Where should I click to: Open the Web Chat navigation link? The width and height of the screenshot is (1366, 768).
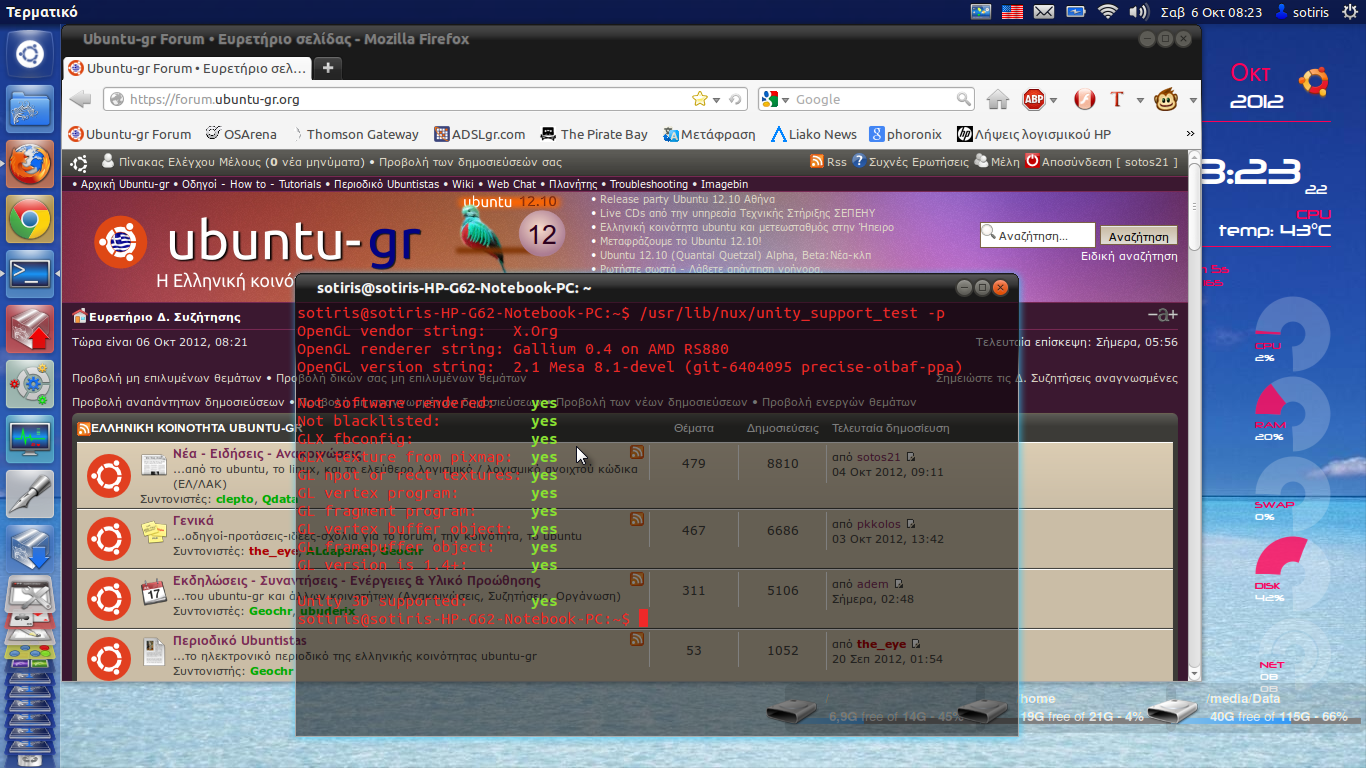[x=511, y=184]
